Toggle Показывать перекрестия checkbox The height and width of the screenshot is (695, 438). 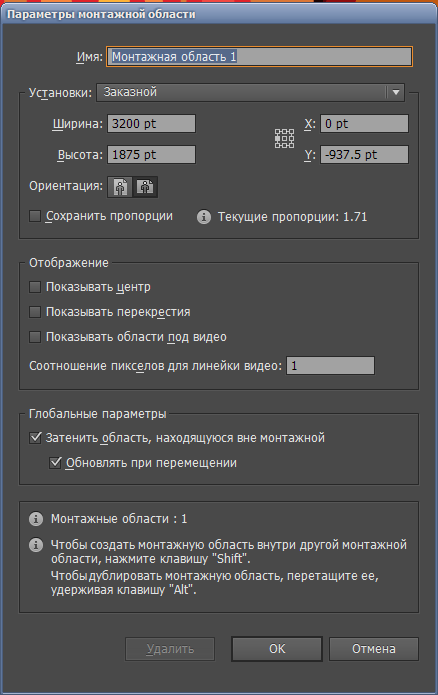point(35,312)
